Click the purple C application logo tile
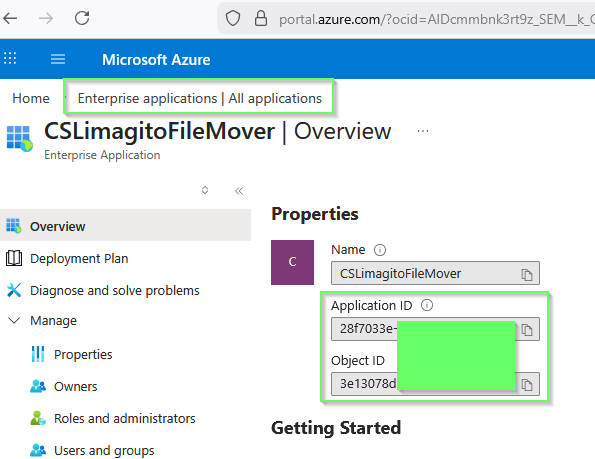This screenshot has width=595, height=459. coord(292,262)
